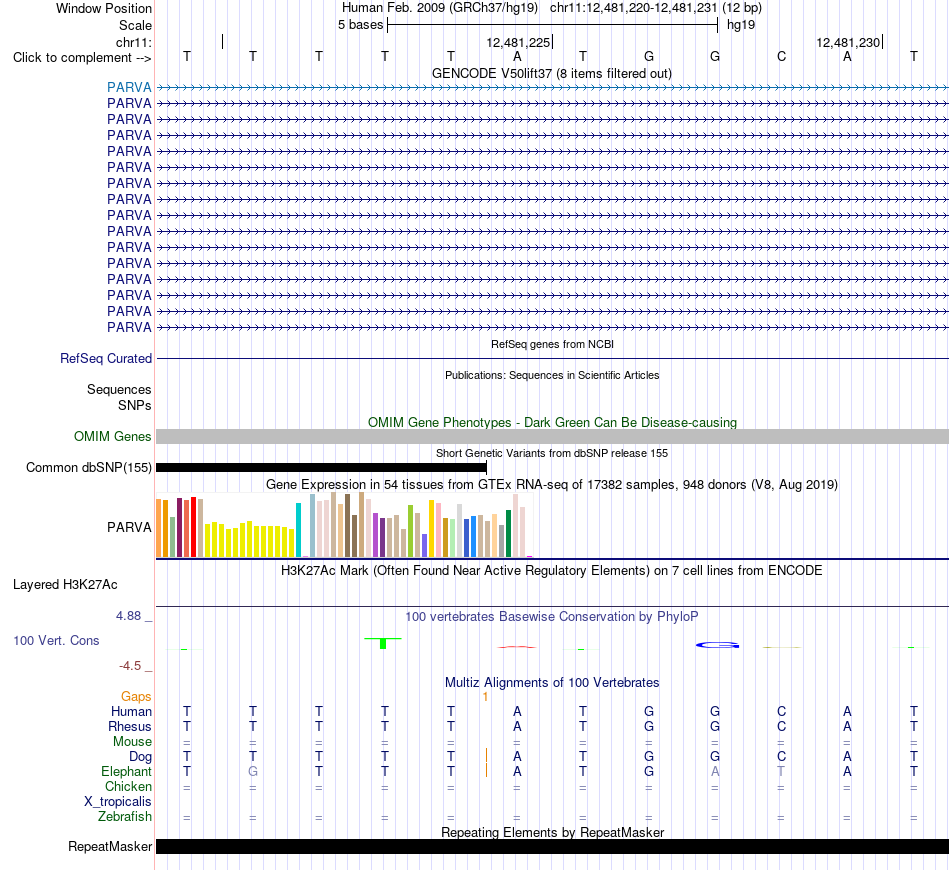
Task: Click the hg19 label beside scale bar
Action: click(x=740, y=25)
